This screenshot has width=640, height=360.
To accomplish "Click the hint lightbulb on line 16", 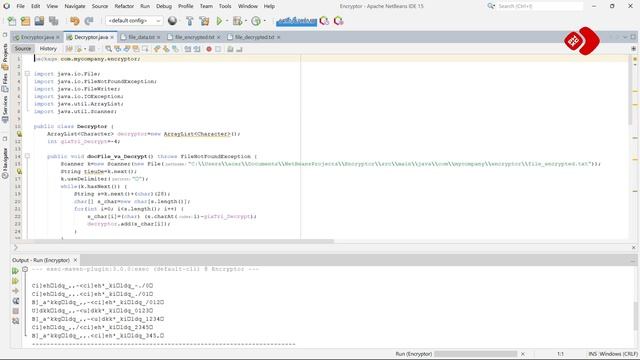I will pos(19,171).
